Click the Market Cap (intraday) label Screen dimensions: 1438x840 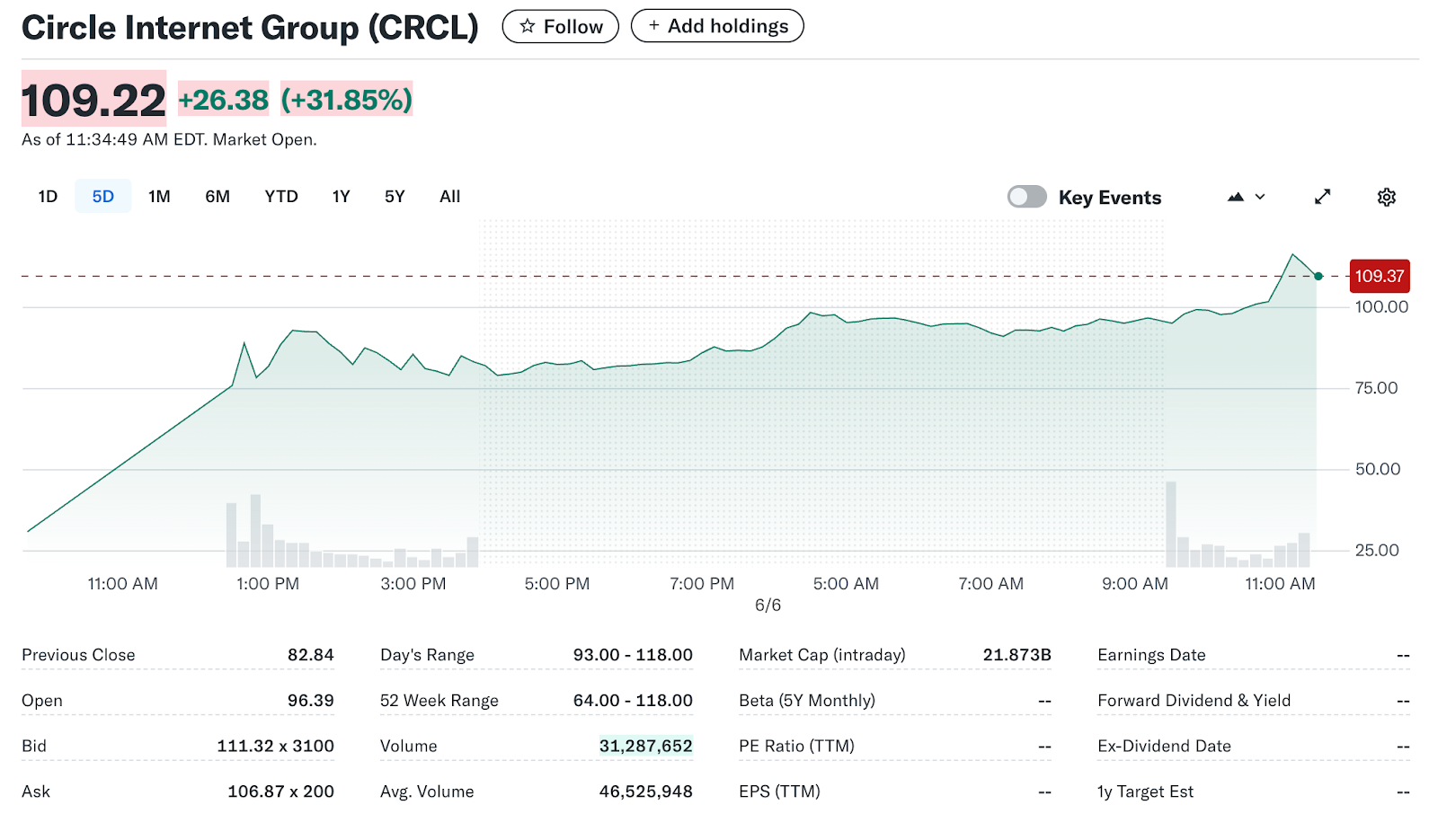(x=821, y=655)
